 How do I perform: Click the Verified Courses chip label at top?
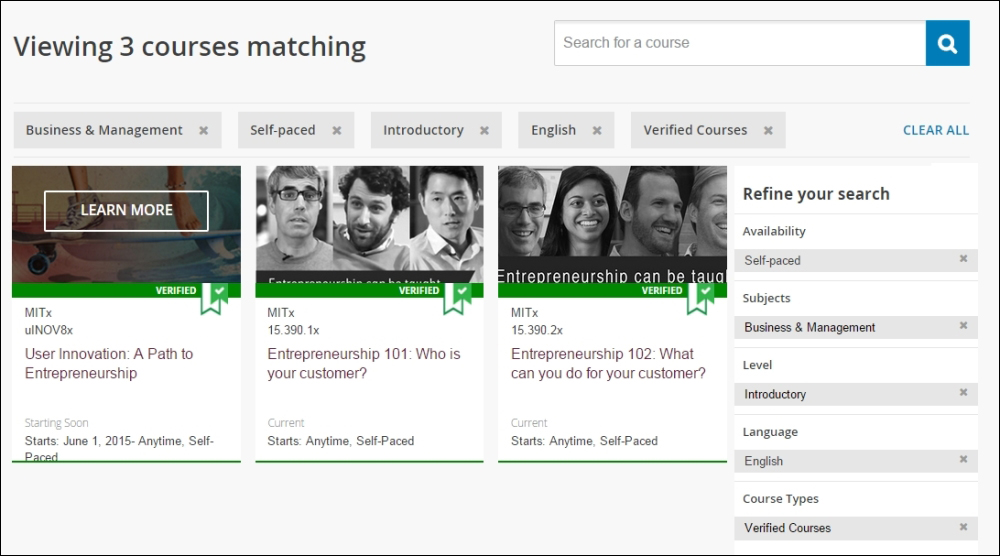point(695,130)
